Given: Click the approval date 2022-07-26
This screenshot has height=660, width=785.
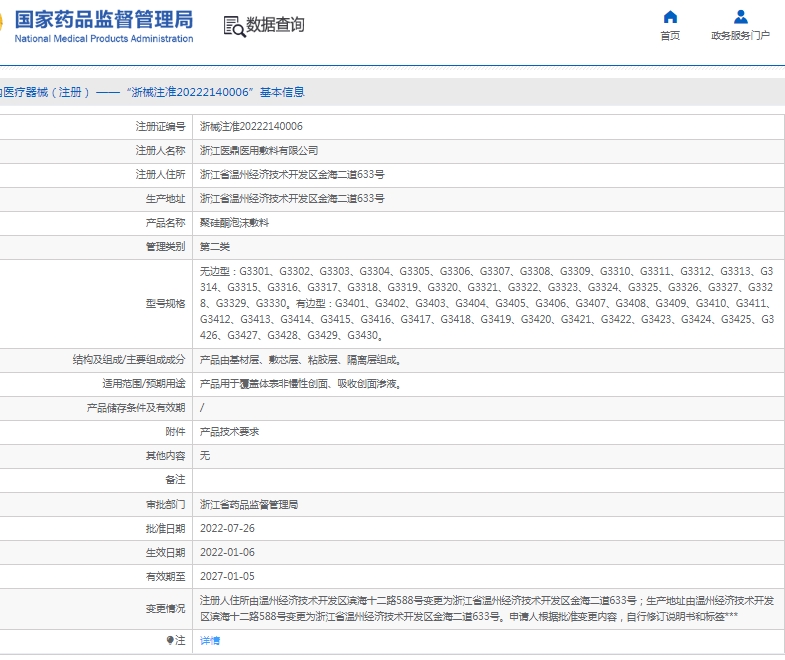Looking at the screenshot, I should coord(227,528).
